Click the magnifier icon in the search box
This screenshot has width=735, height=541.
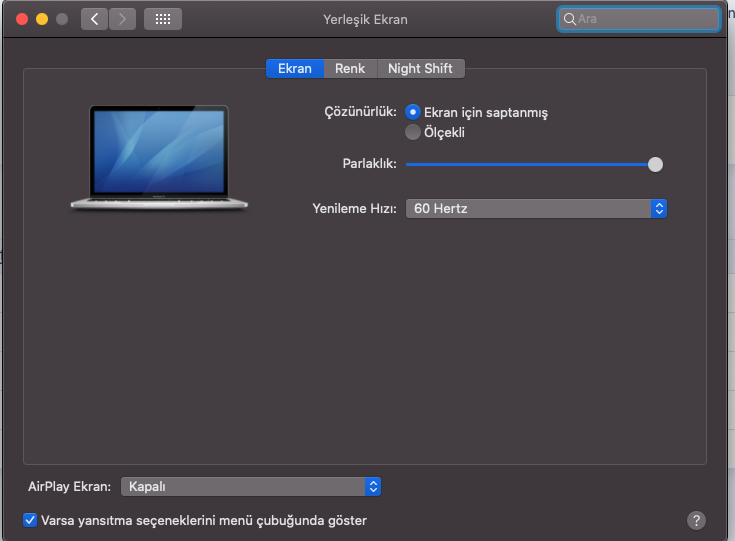pyautogui.click(x=569, y=19)
